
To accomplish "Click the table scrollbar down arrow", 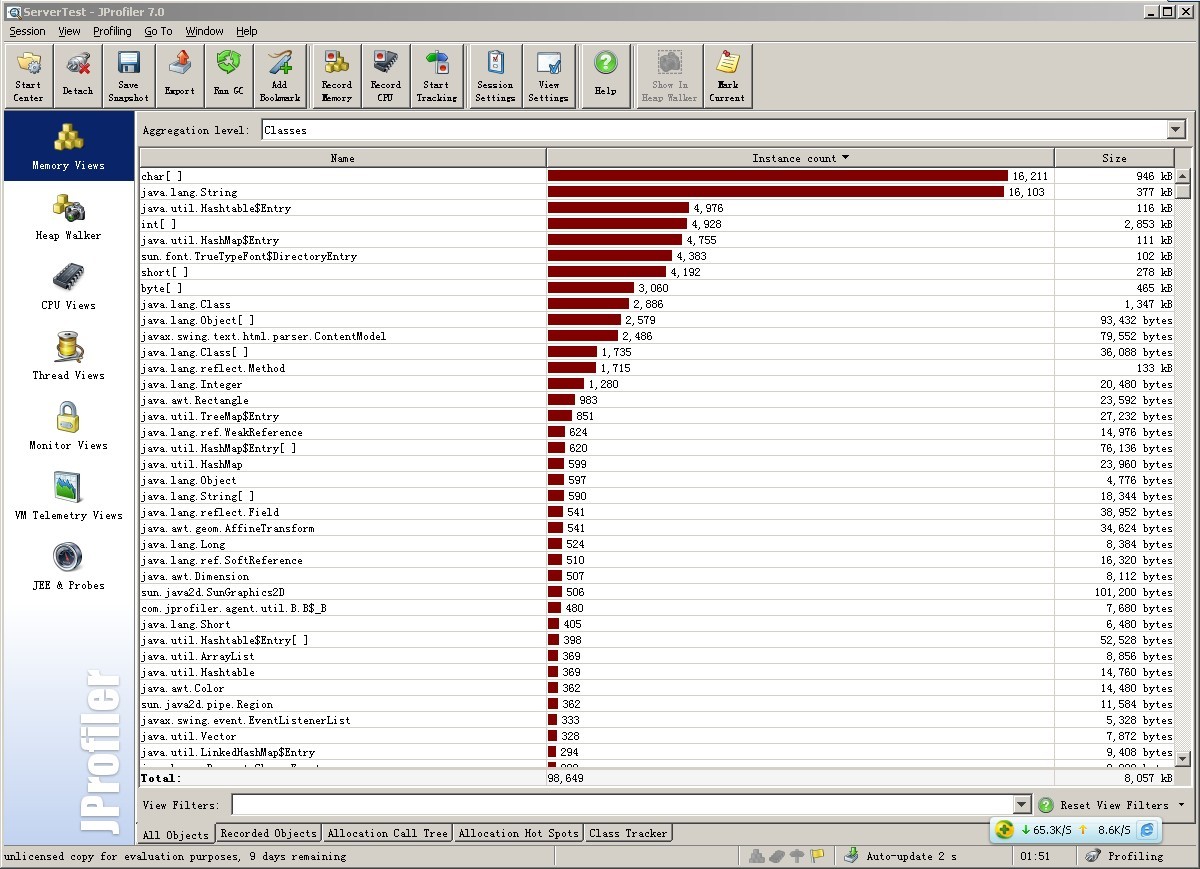I will tap(1183, 760).
